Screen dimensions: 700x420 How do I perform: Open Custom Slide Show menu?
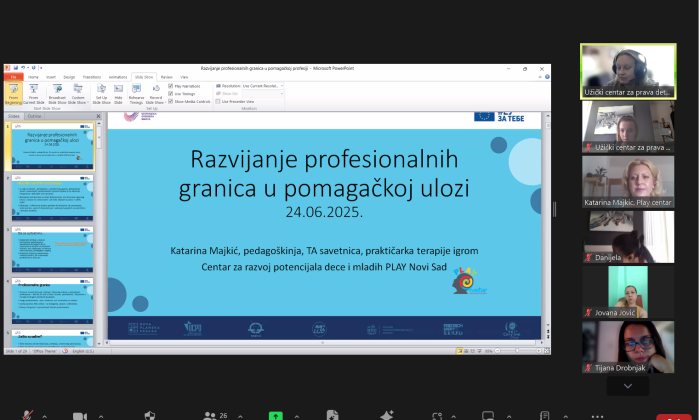[78, 94]
